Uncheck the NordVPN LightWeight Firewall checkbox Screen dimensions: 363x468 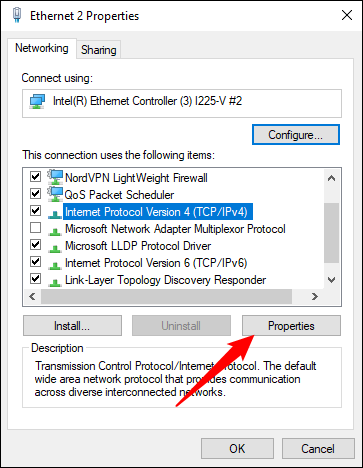35,176
